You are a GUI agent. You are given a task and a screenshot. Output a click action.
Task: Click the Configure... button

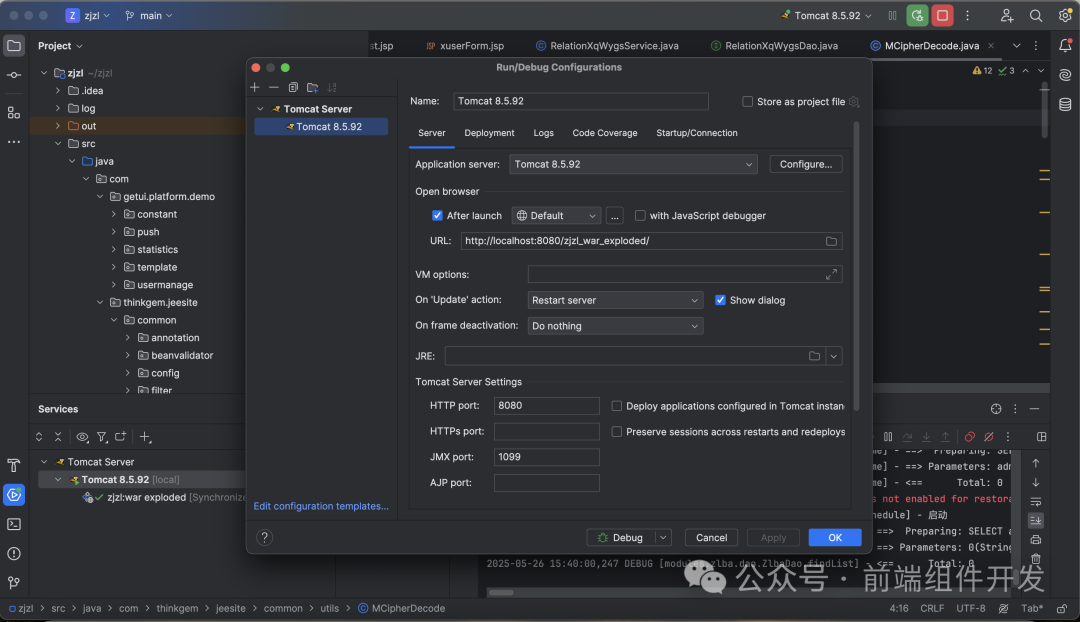806,164
